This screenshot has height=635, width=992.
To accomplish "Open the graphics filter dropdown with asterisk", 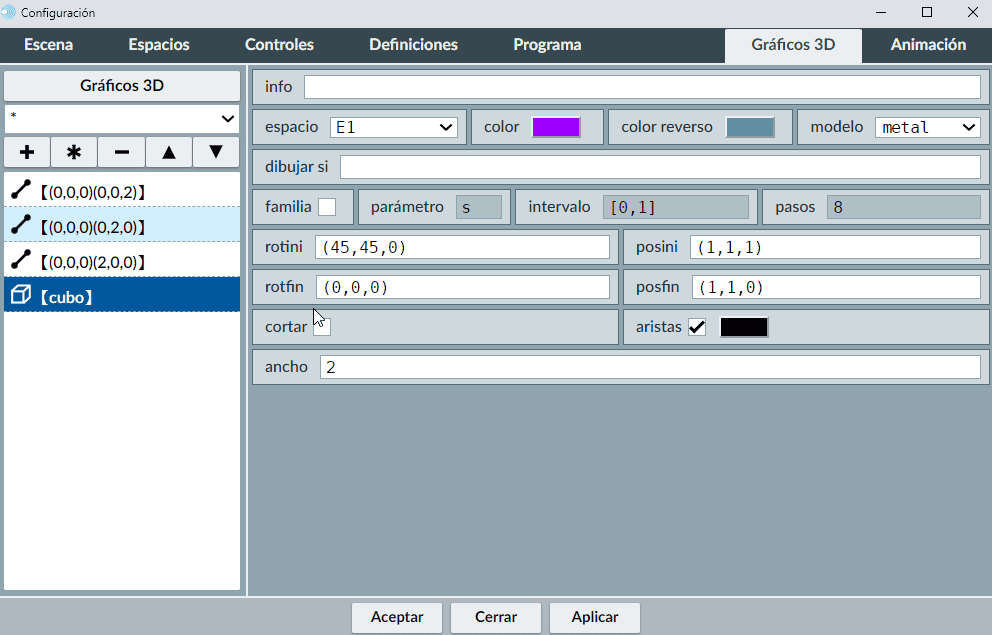I will click(x=122, y=118).
